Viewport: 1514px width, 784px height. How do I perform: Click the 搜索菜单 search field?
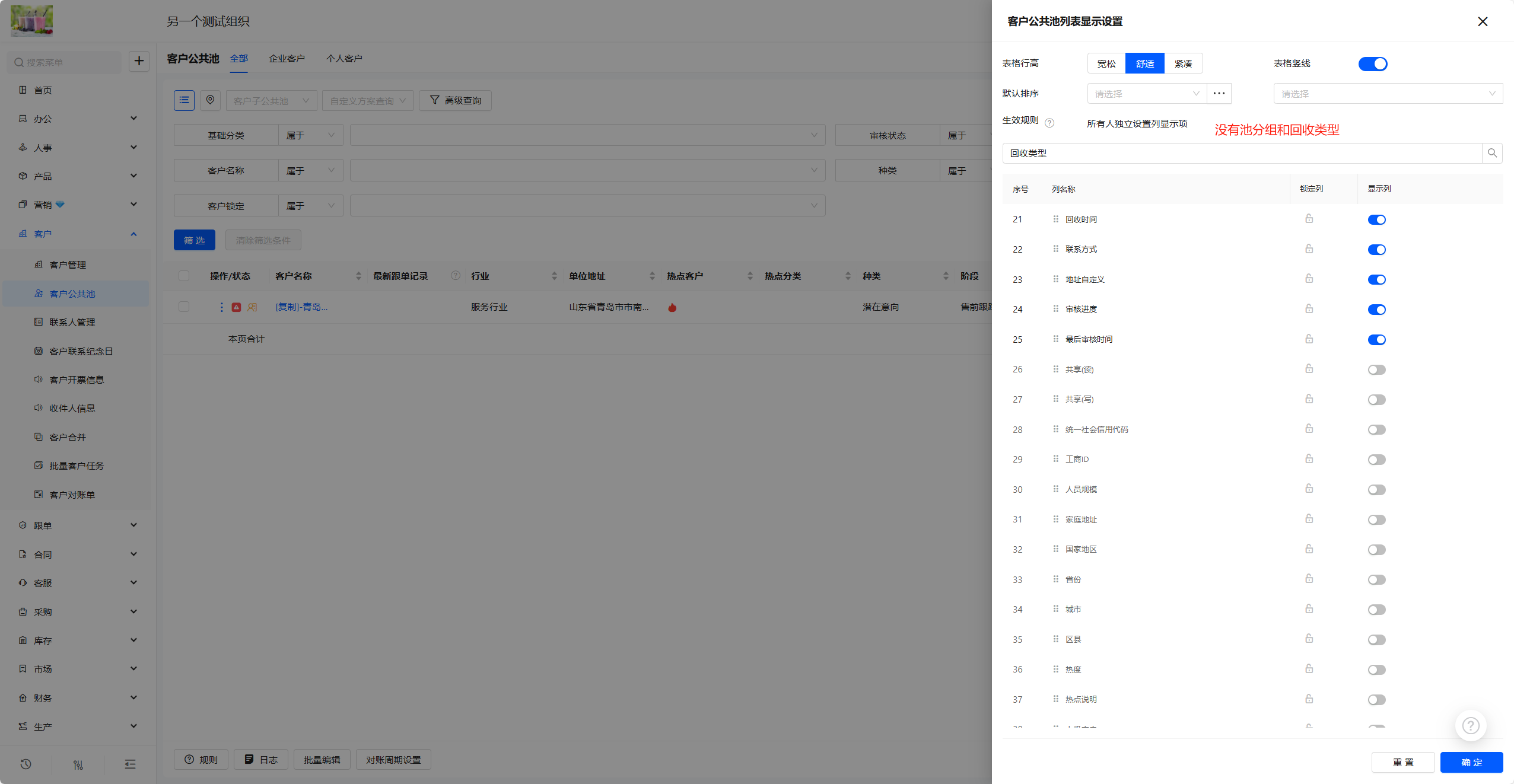pyautogui.click(x=64, y=62)
